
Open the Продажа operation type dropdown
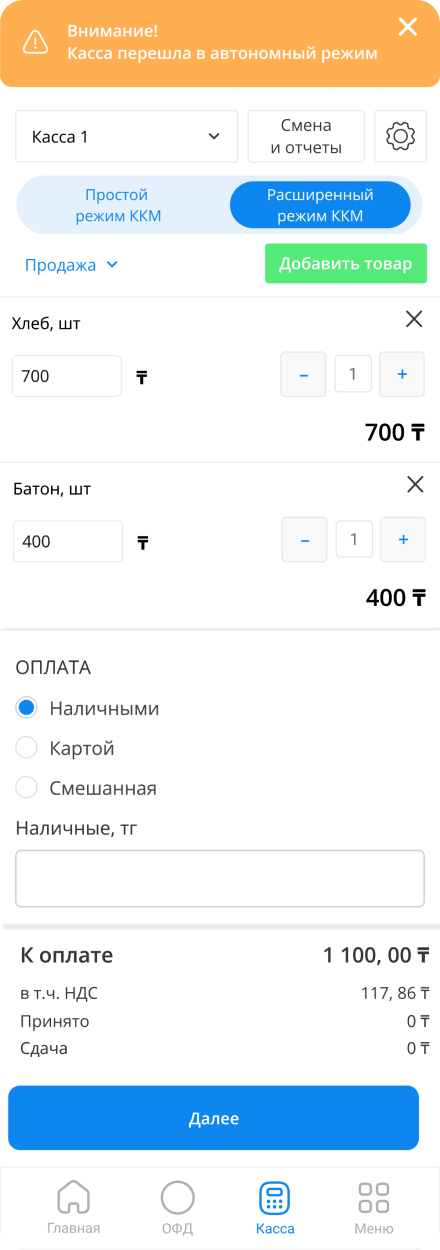(x=72, y=265)
